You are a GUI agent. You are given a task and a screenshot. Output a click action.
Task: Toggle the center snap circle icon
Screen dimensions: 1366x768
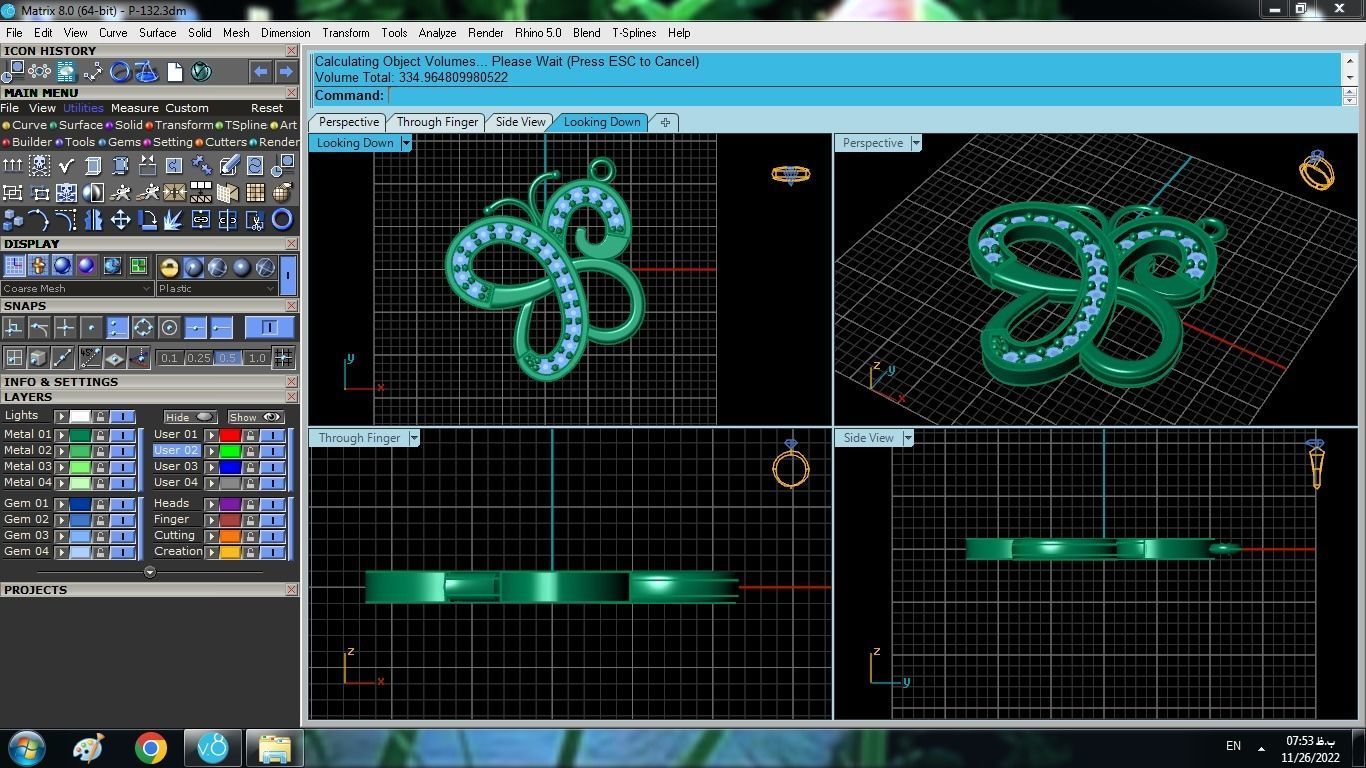pyautogui.click(x=169, y=327)
